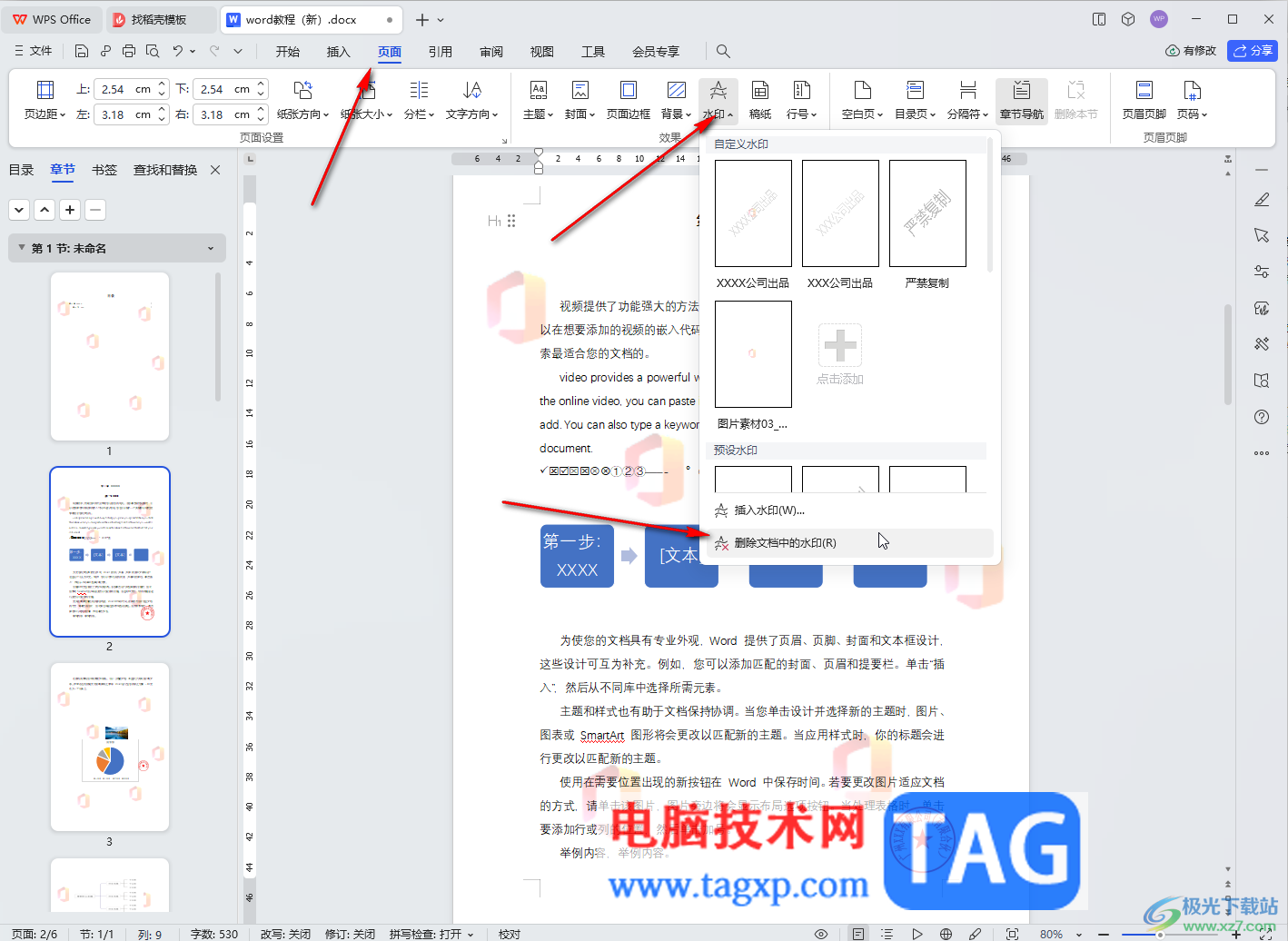
Task: Switch to the 插入 ribbon tab
Action: click(338, 52)
